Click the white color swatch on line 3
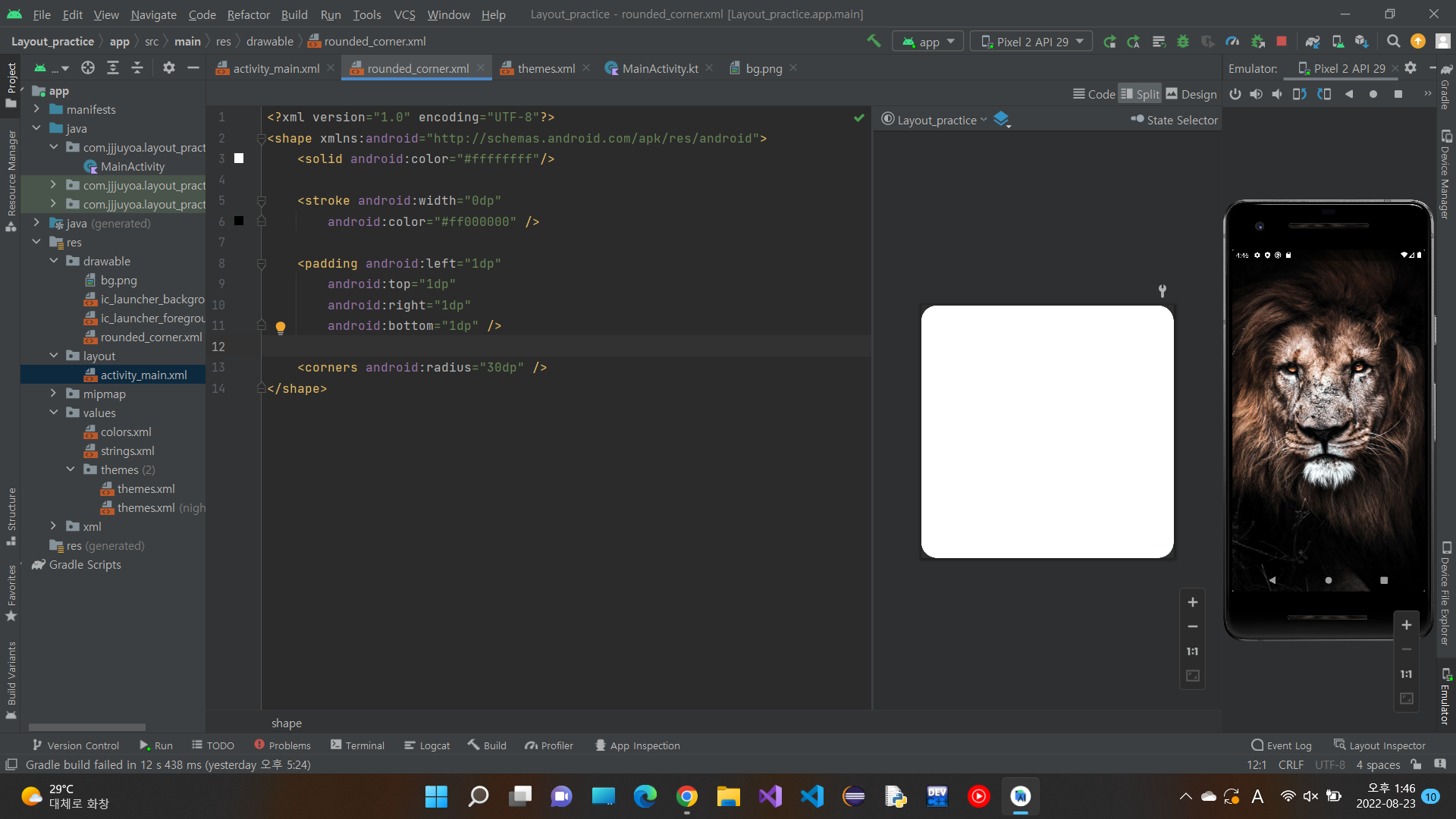The image size is (1456, 819). [239, 158]
